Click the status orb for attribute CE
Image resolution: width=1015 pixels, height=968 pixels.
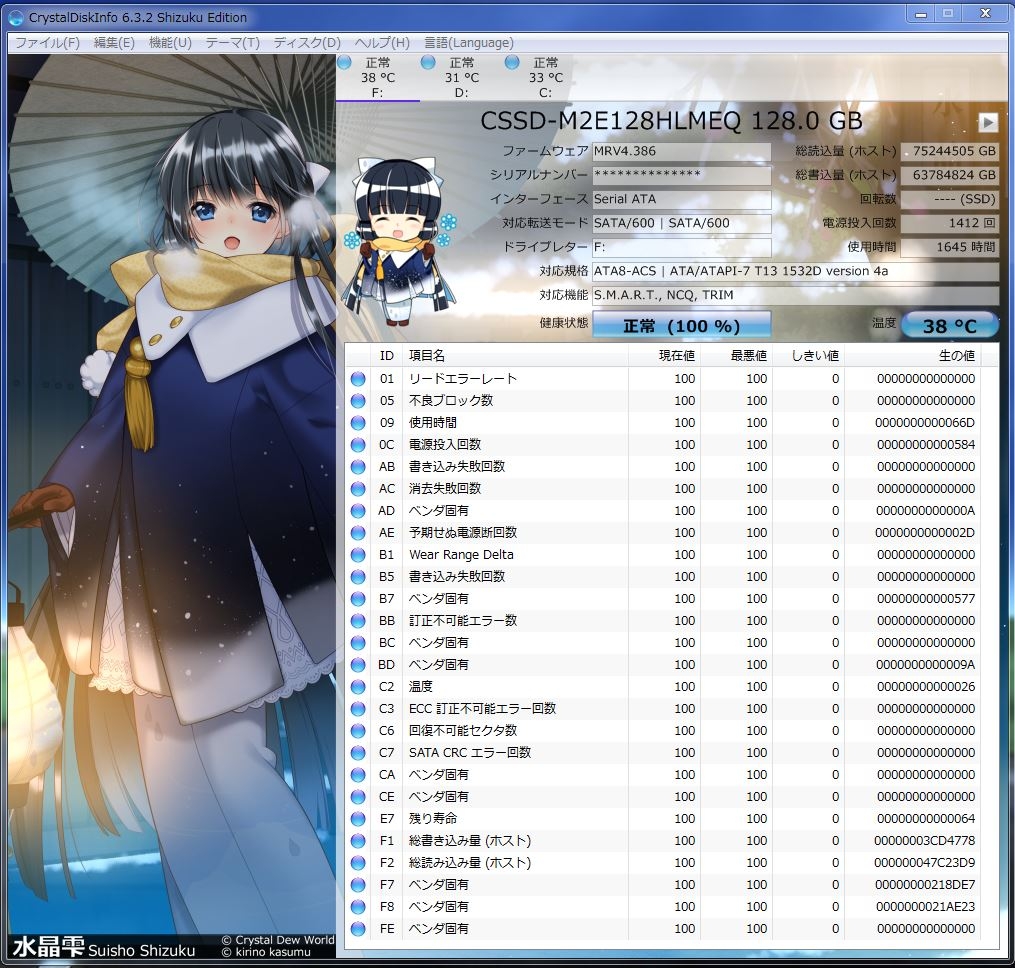358,797
